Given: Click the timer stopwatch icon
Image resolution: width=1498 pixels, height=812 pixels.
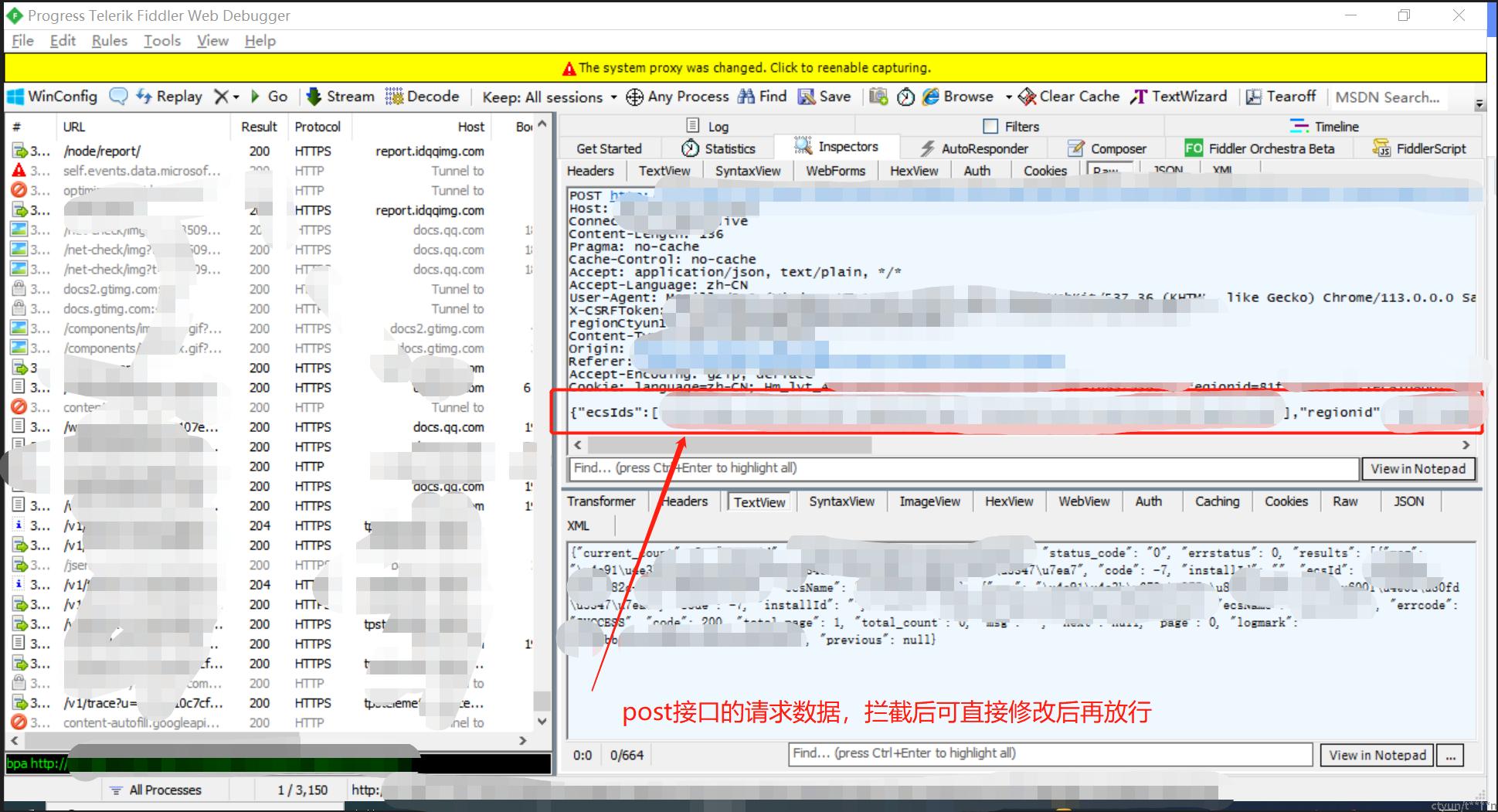Looking at the screenshot, I should pos(905,97).
